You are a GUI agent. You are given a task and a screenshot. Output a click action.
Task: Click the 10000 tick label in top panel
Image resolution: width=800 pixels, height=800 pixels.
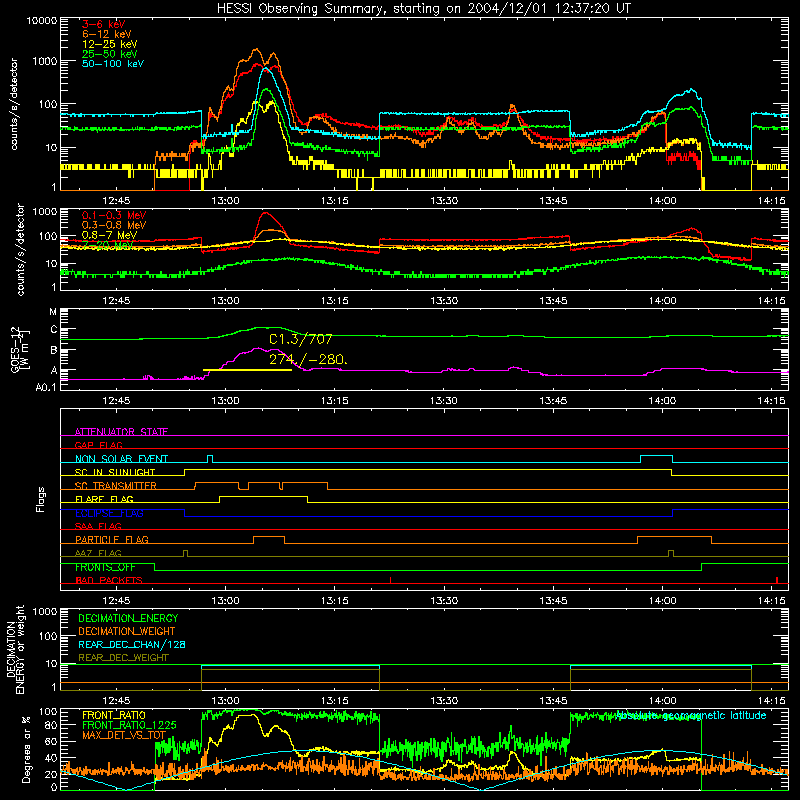click(x=42, y=20)
